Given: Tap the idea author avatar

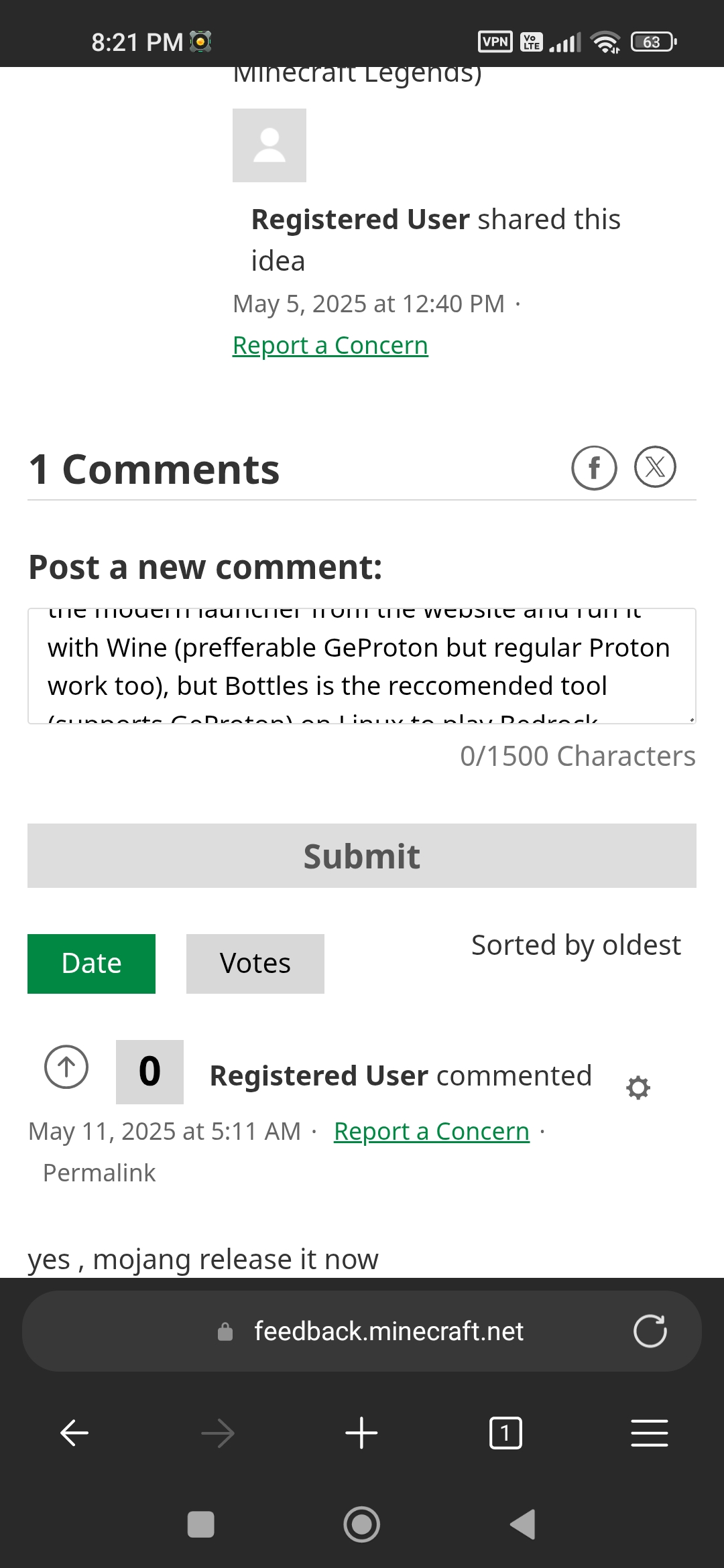Looking at the screenshot, I should 269,145.
